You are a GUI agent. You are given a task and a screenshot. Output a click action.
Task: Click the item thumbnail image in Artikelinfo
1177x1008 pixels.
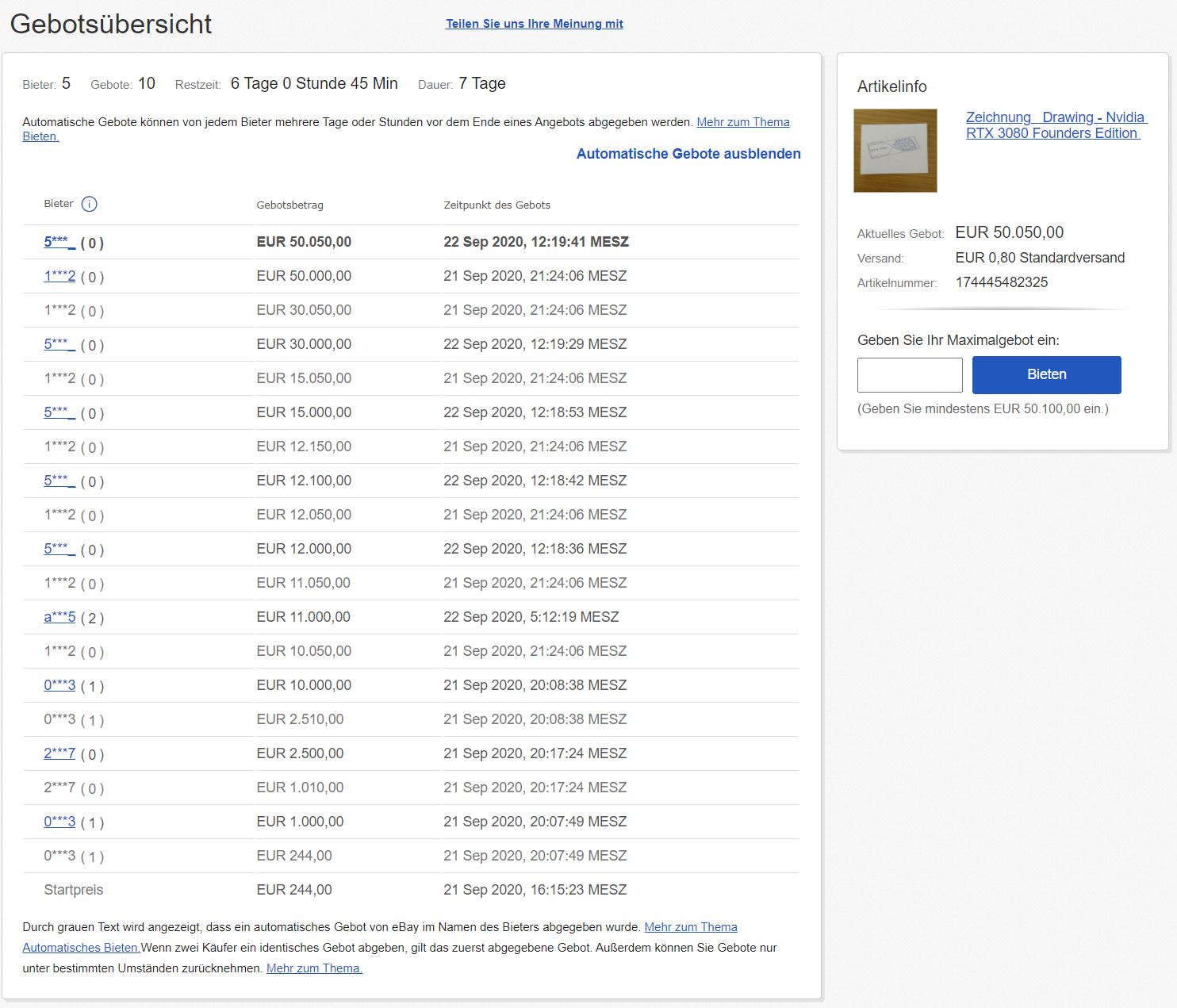click(x=895, y=151)
